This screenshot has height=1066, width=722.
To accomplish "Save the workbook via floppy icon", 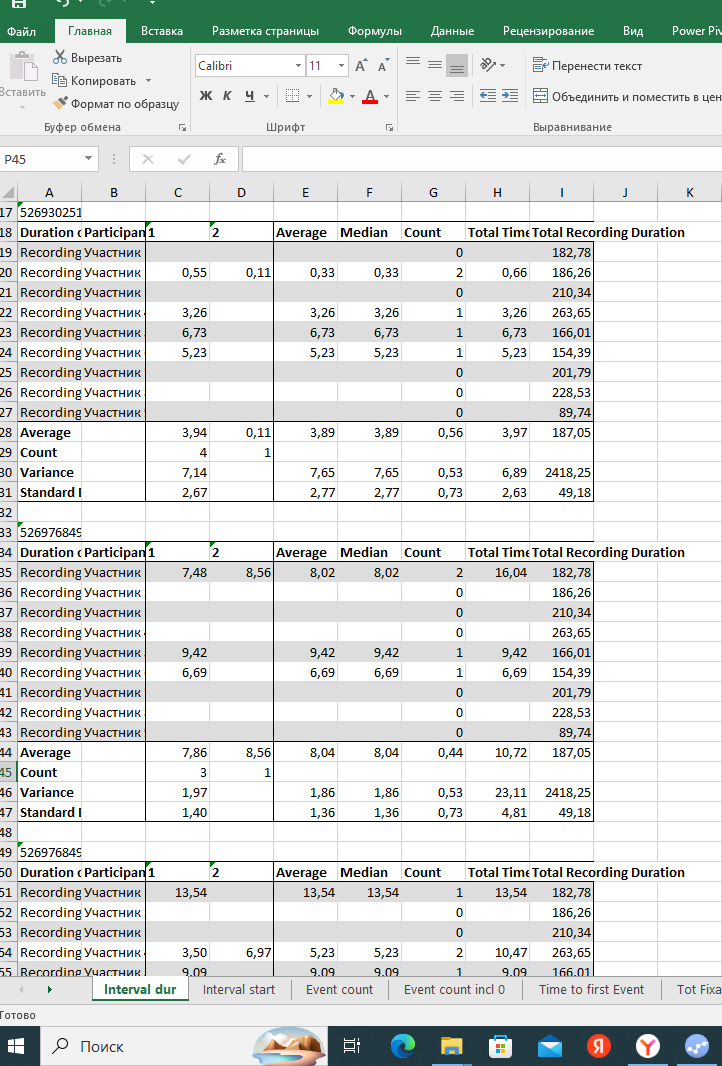I will point(18,3).
